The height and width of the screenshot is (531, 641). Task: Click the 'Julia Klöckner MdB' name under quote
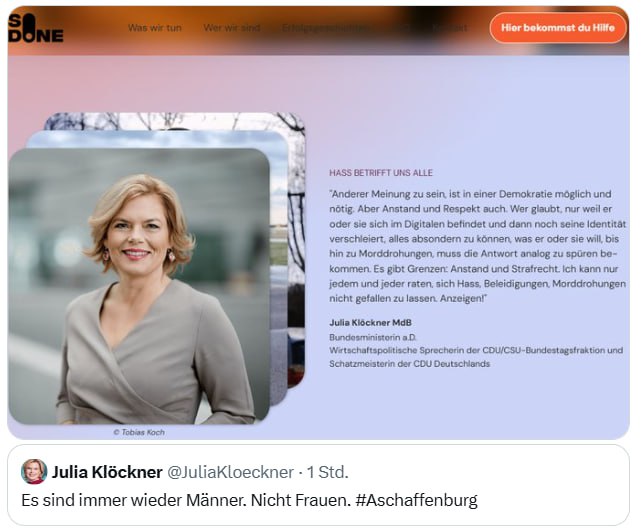(x=370, y=323)
